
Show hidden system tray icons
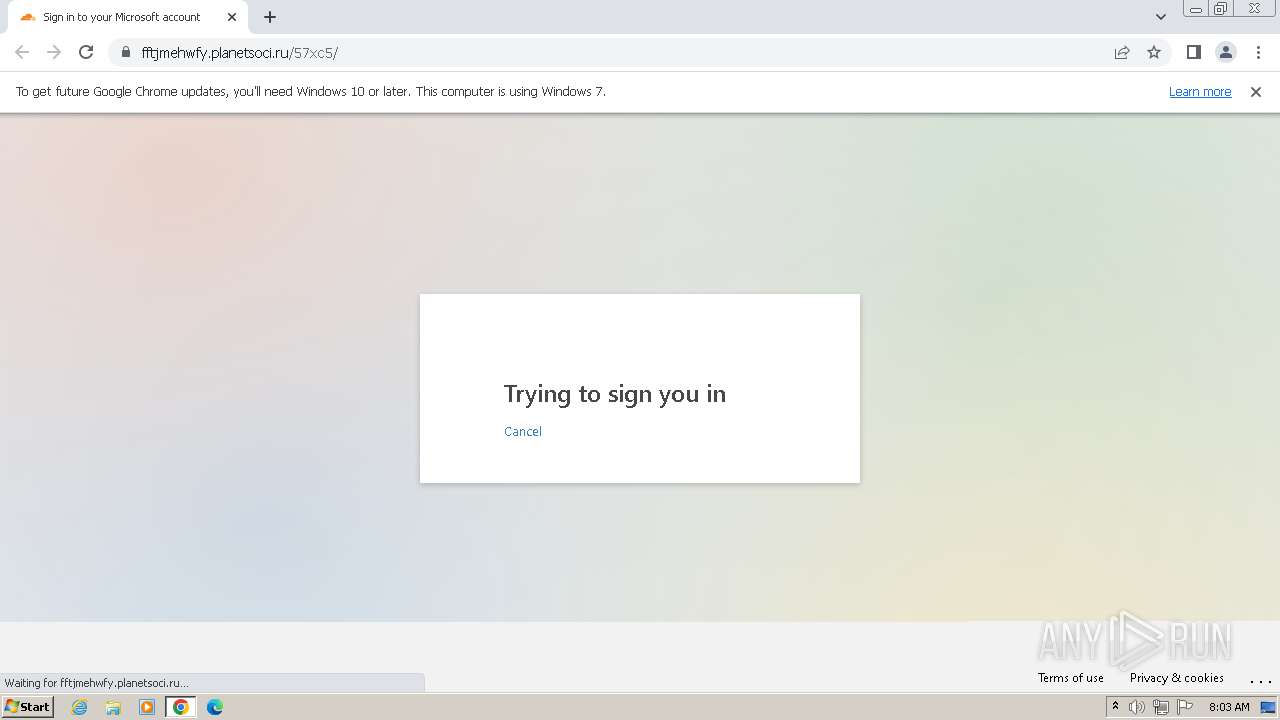pyautogui.click(x=1115, y=706)
